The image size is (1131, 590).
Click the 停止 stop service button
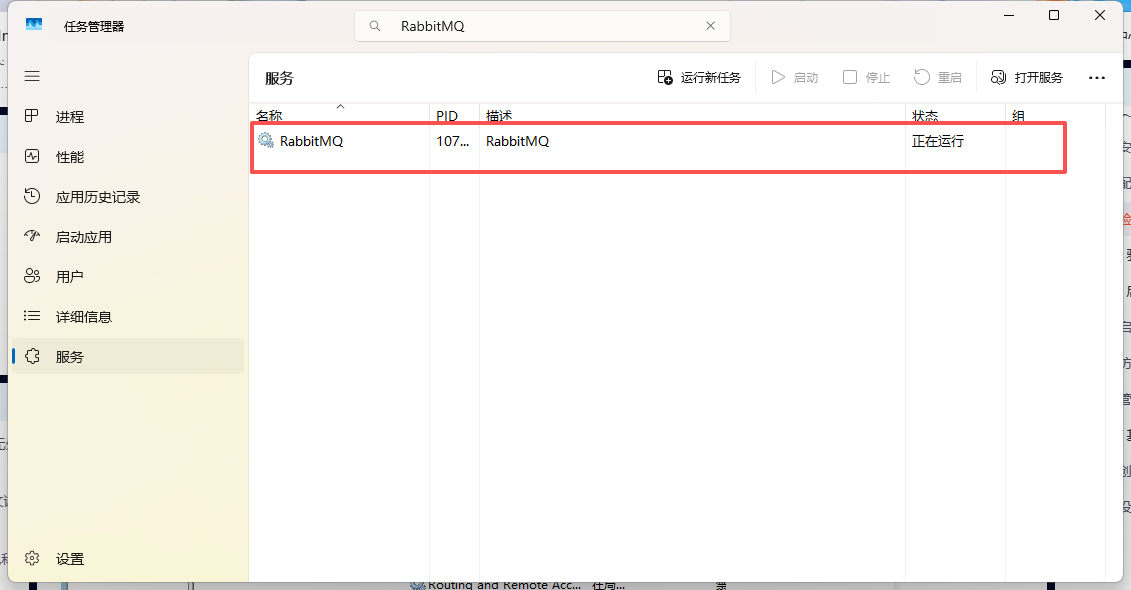(866, 77)
